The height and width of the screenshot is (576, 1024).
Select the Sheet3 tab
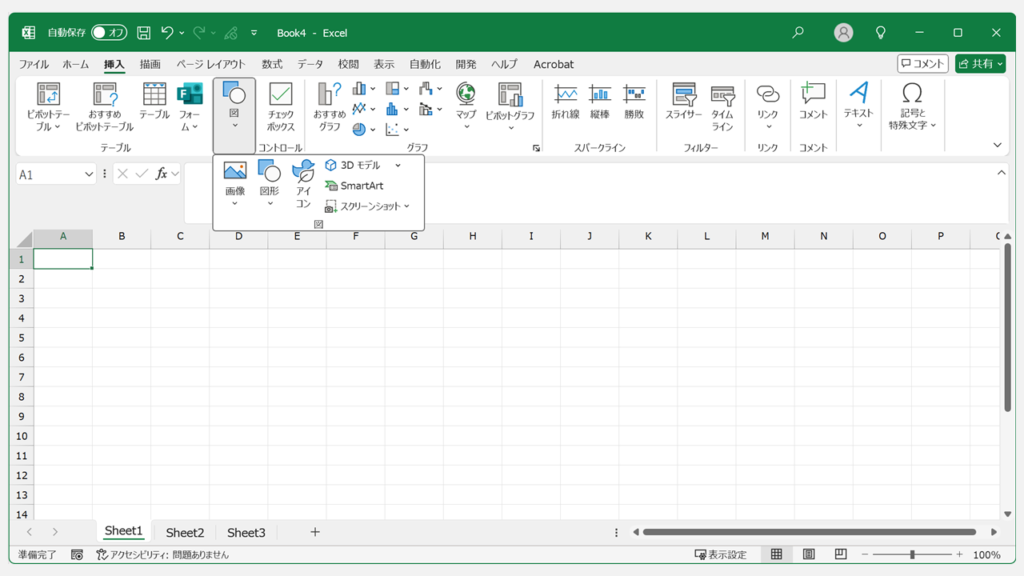click(x=246, y=532)
